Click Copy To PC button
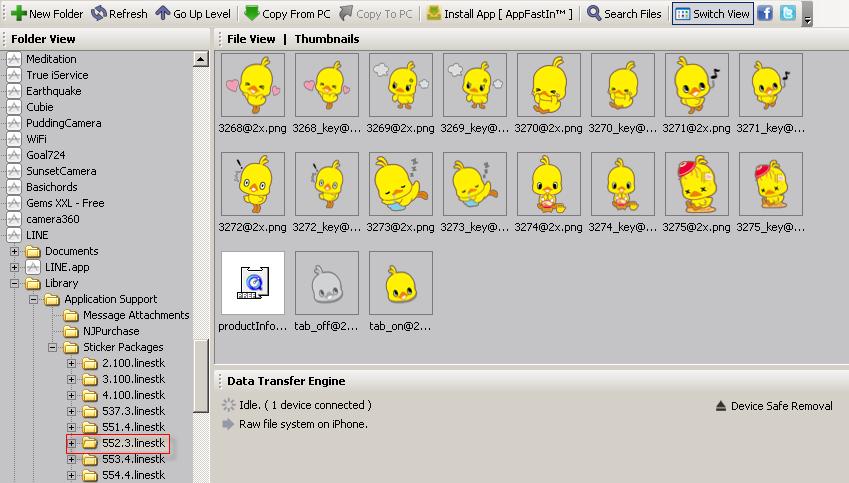Screen dimensions: 849x483 [376, 14]
